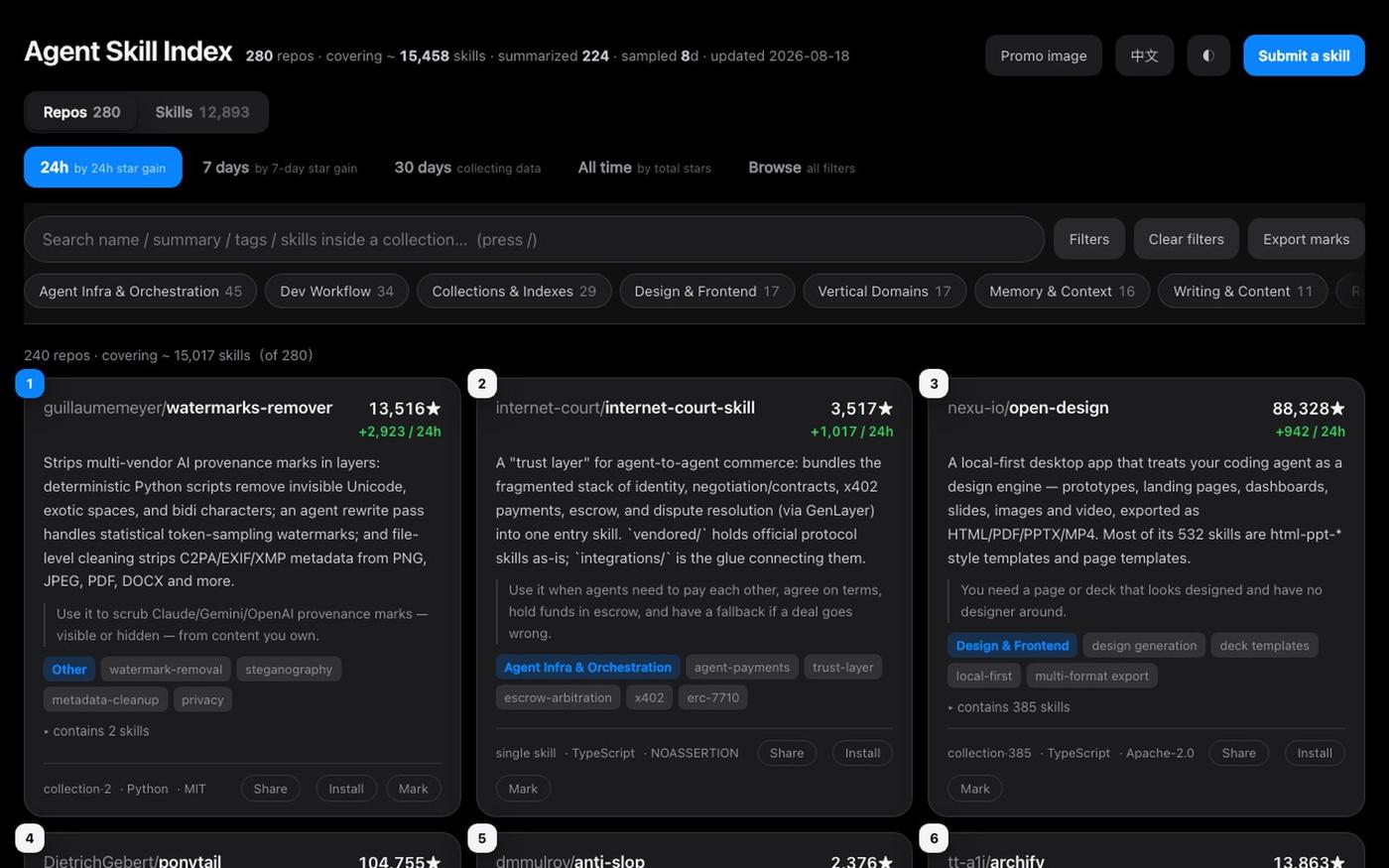Open internet-court/internet-court-skill repo link
Image resolution: width=1389 pixels, height=868 pixels.
625,408
